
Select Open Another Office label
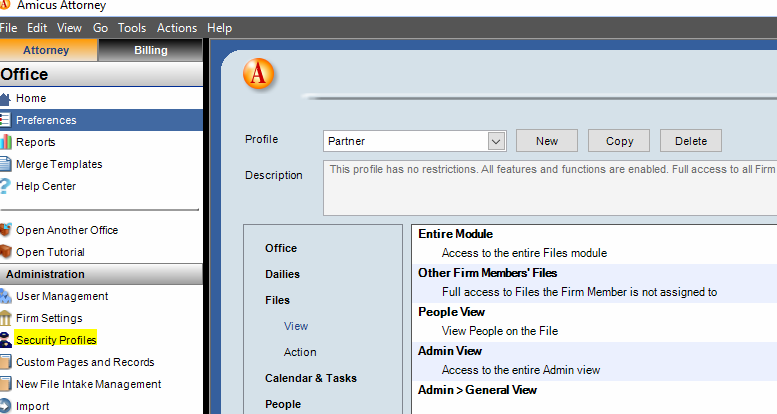pos(67,230)
